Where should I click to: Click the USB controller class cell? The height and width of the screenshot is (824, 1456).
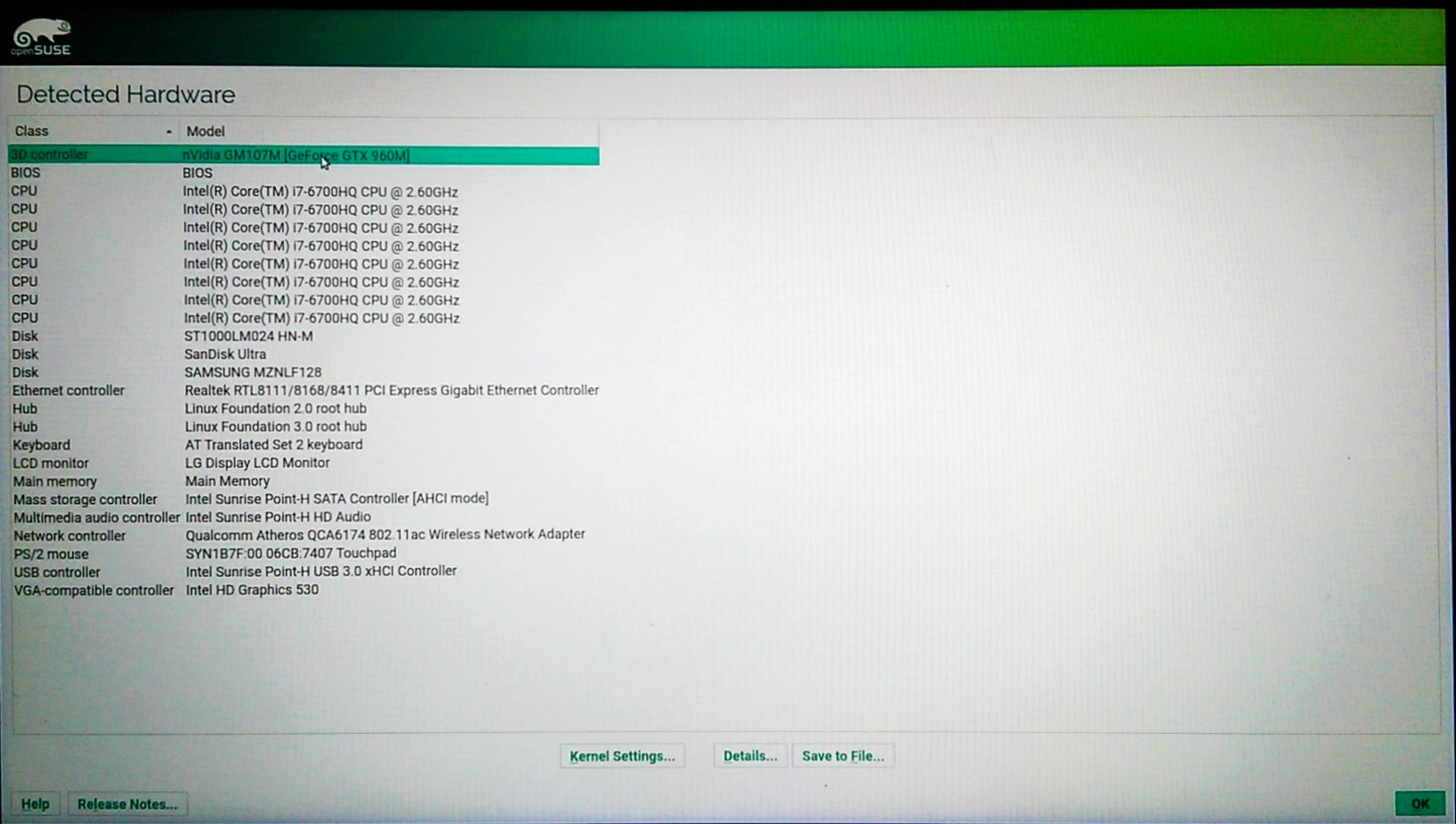pyautogui.click(x=56, y=572)
